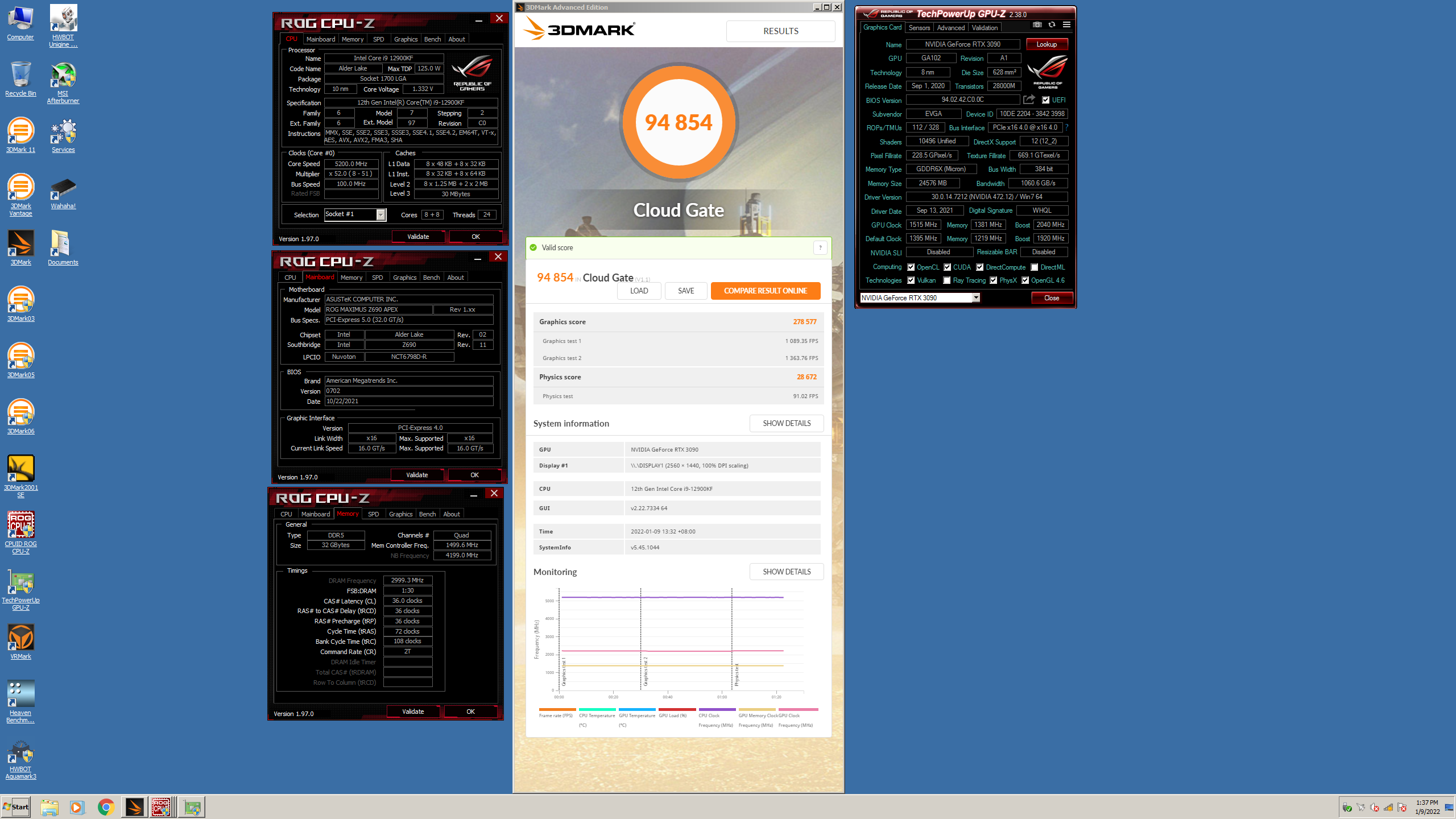Toggle DirectML checkbox in GPU-Z
This screenshot has height=819, width=1456.
tap(1035, 267)
